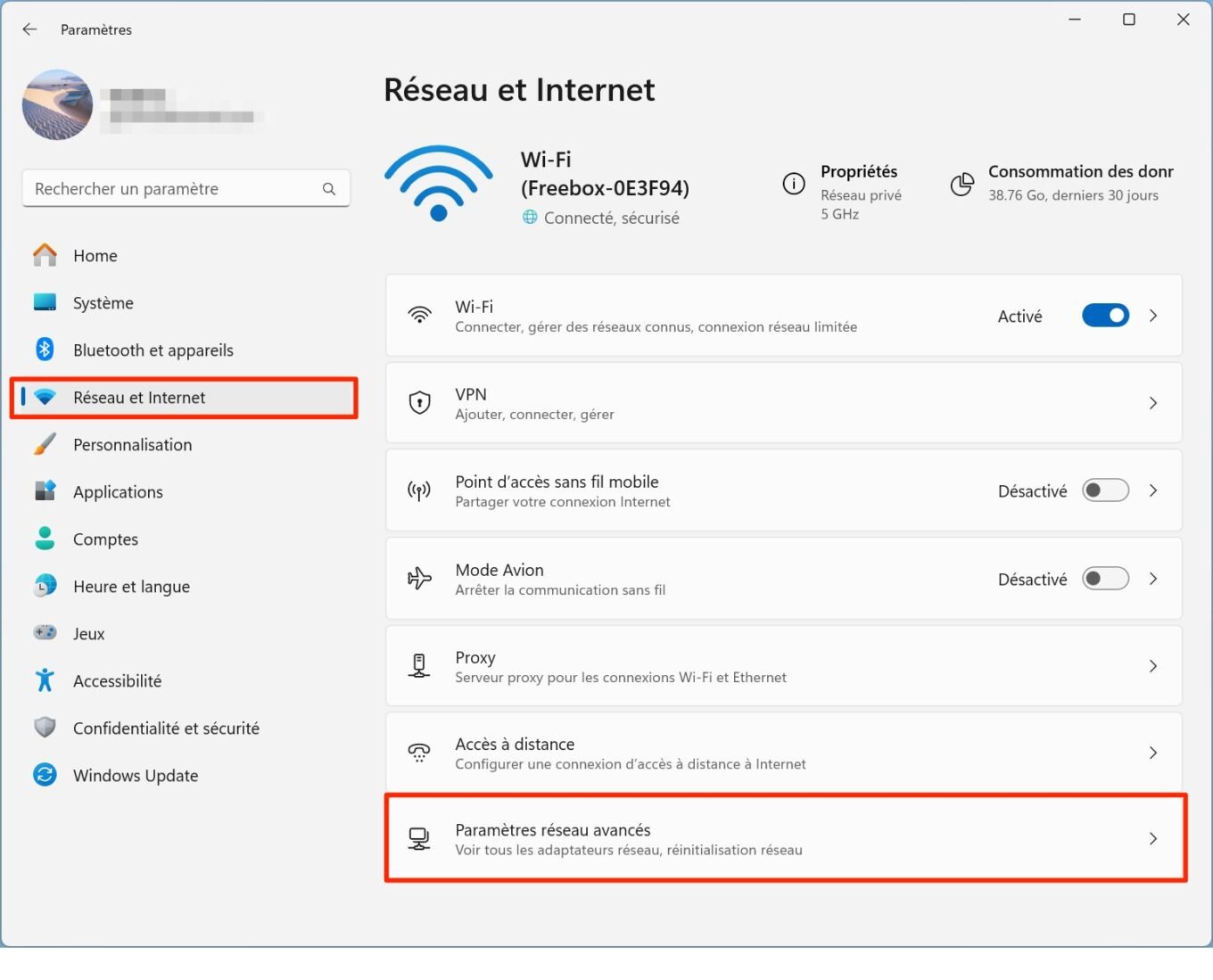Click the back arrow icon
The width and height of the screenshot is (1213, 980).
(x=29, y=29)
